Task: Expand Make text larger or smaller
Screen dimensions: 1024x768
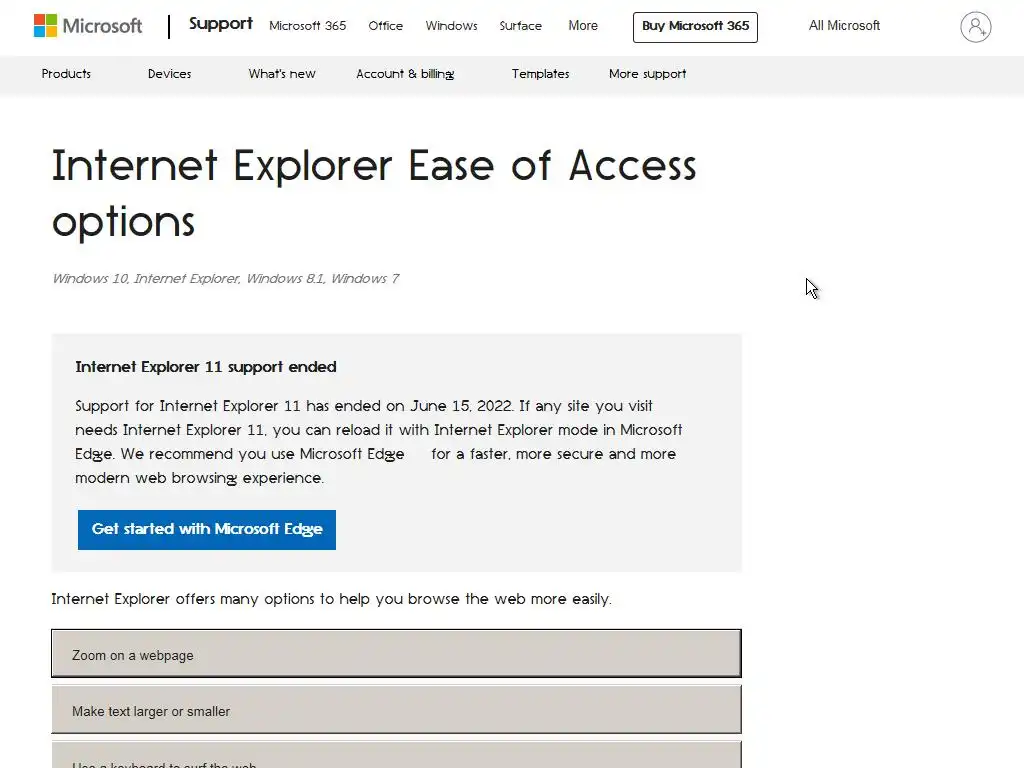Action: pyautogui.click(x=396, y=711)
